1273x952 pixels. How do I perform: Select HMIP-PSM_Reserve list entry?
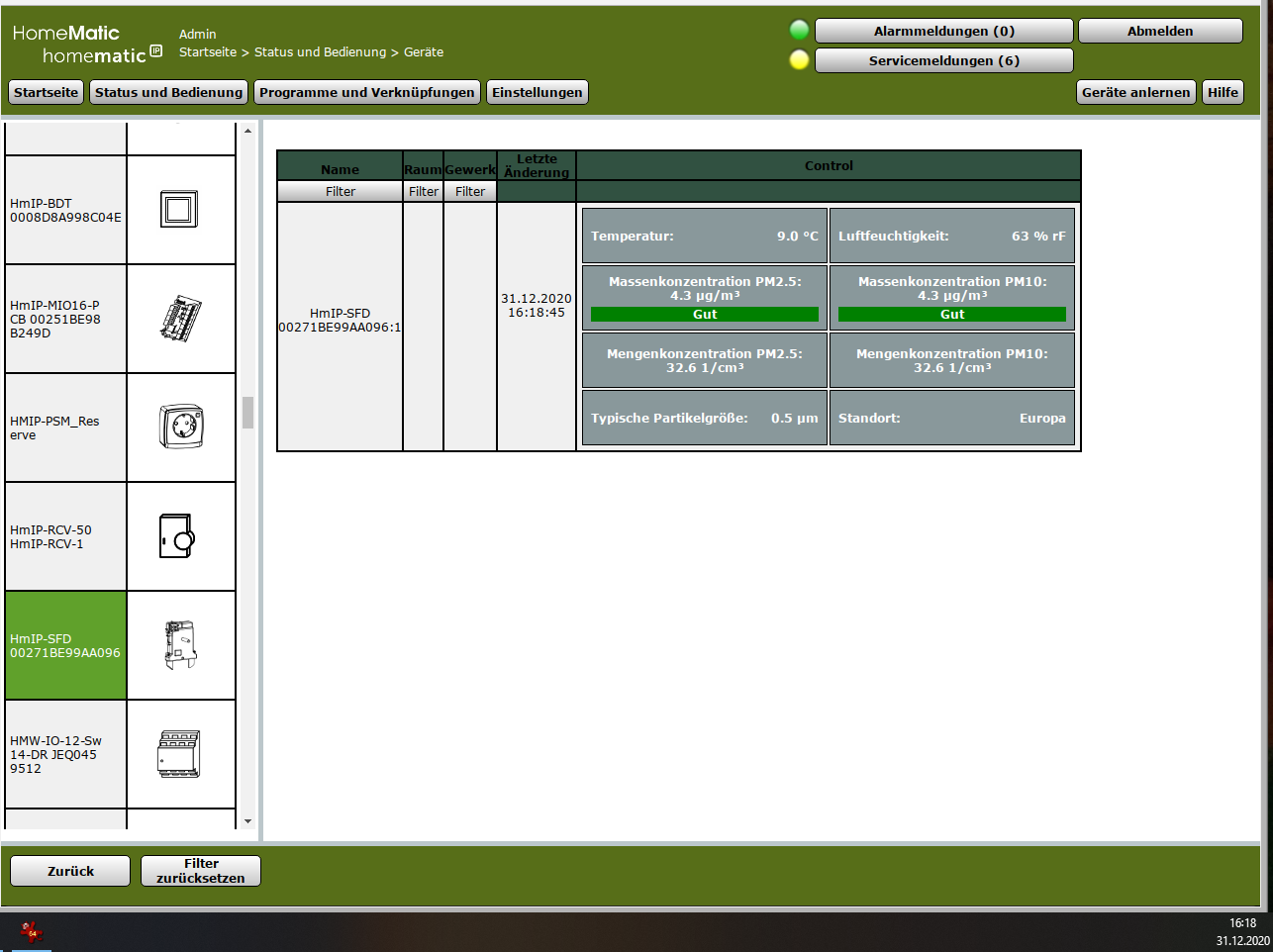coord(66,428)
